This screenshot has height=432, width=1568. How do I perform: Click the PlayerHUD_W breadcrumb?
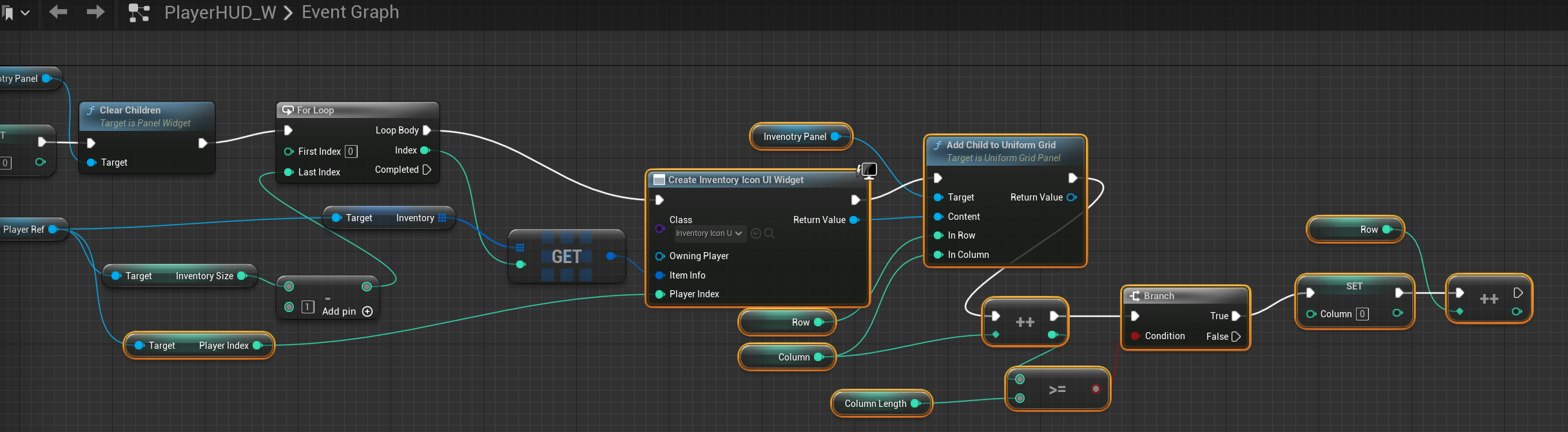[220, 12]
